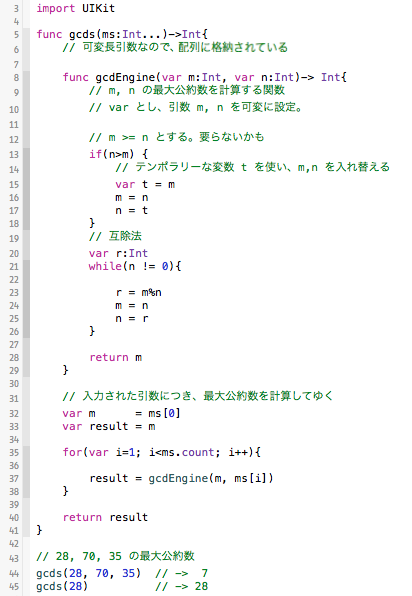Click "ms[0]" in the var m assignment
The width and height of the screenshot is (412, 596).
(164, 413)
